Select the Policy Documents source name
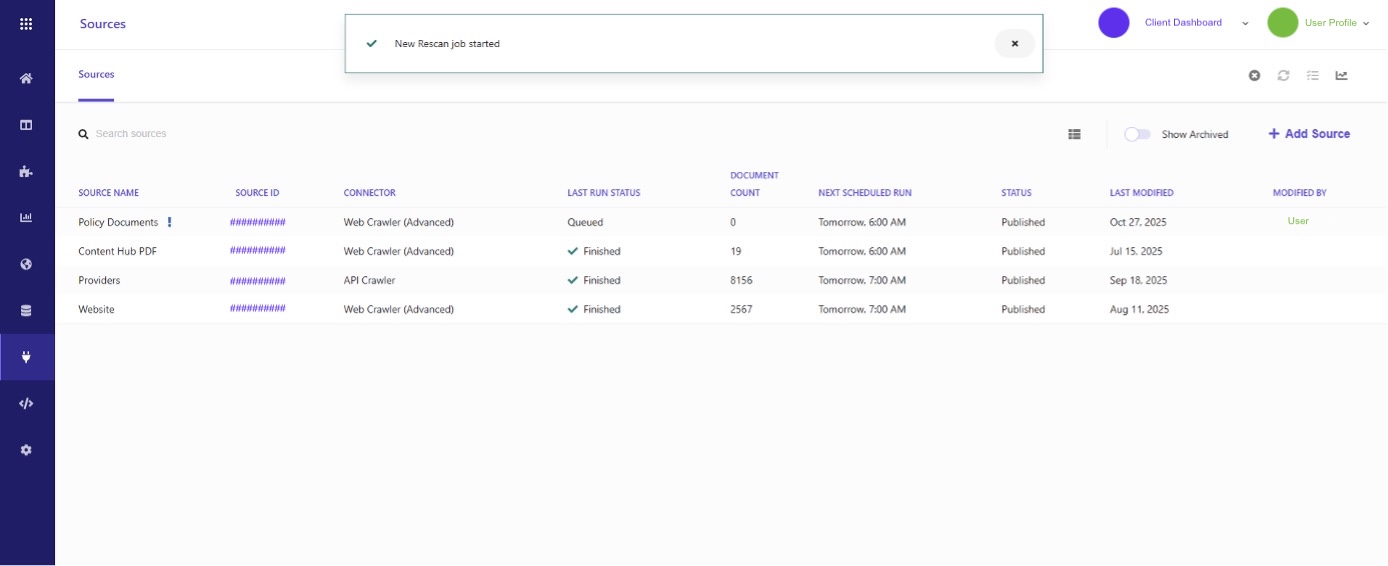The height and width of the screenshot is (566, 1388). (118, 222)
